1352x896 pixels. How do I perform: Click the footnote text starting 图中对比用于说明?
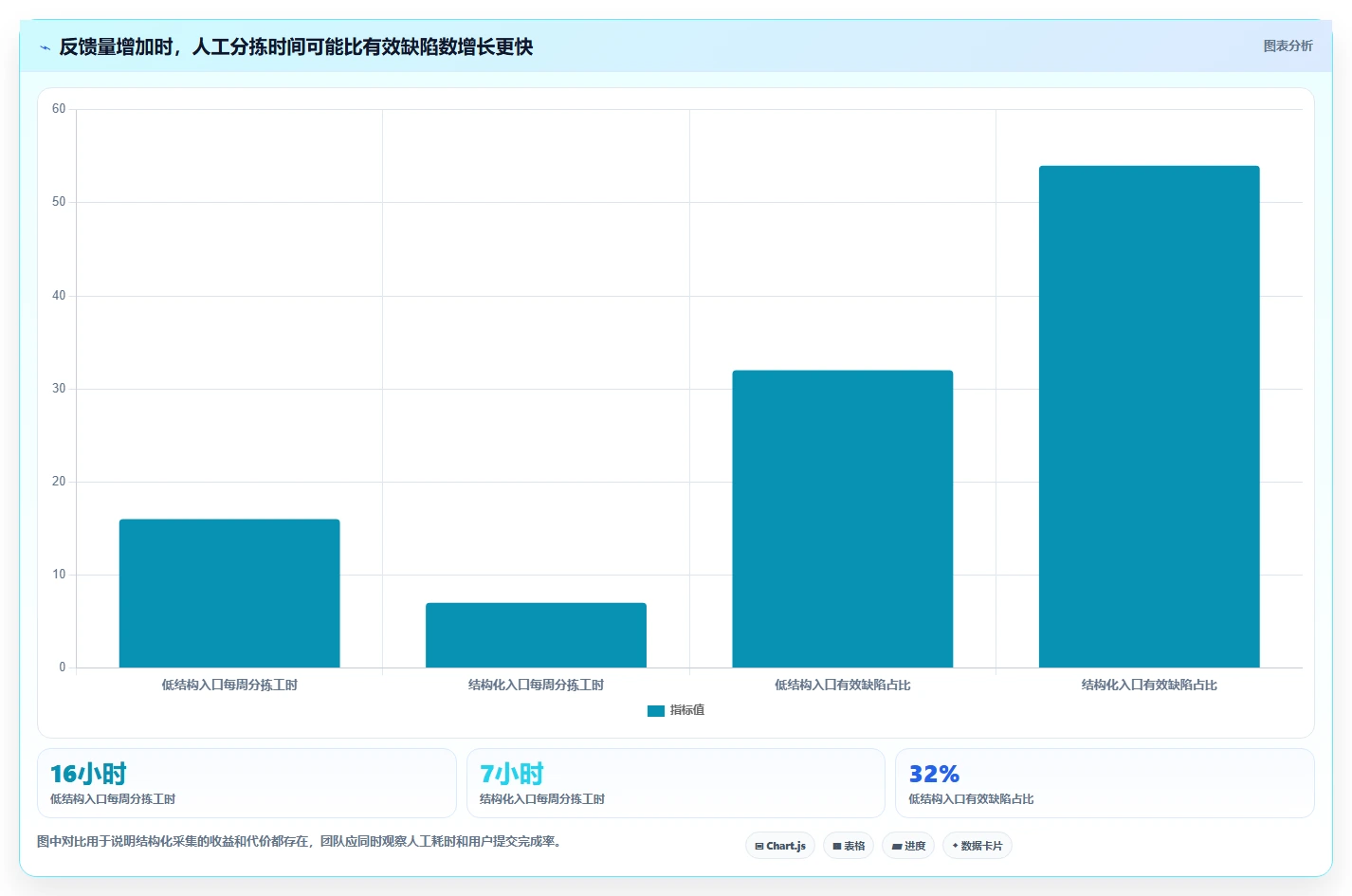pos(301,841)
